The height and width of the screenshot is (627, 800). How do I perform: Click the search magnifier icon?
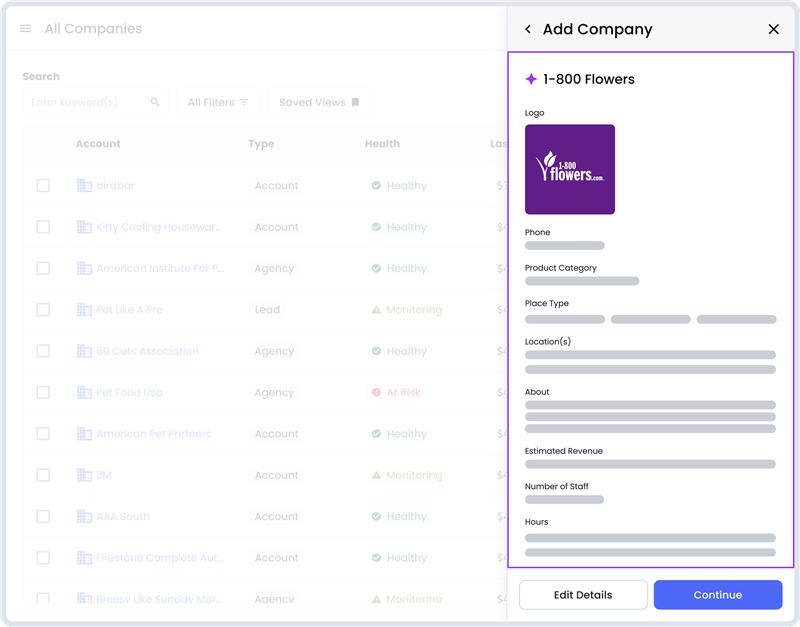pos(155,102)
